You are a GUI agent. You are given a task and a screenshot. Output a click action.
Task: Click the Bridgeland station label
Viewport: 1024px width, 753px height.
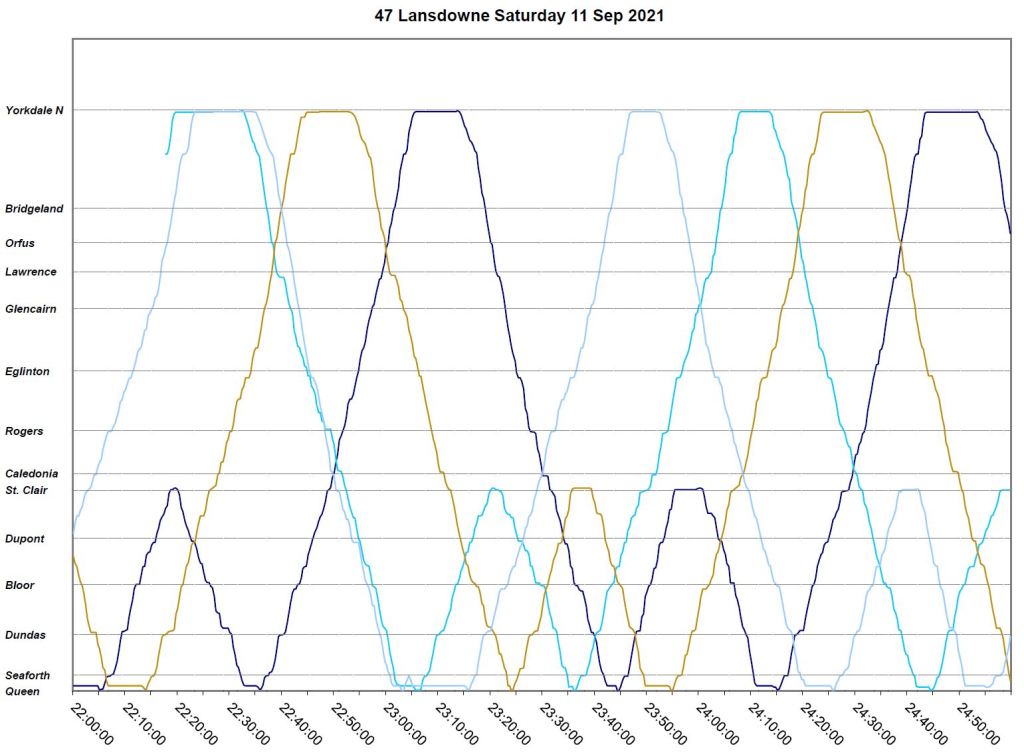tap(34, 209)
